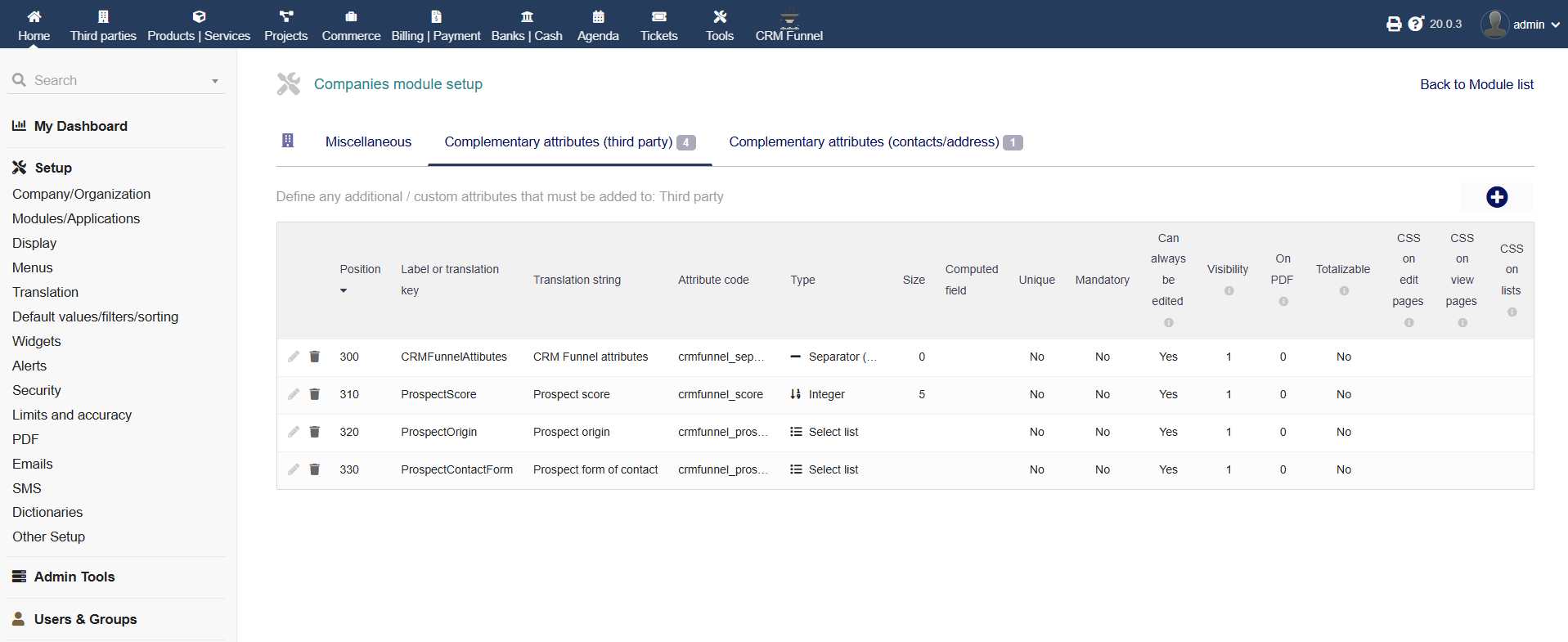Click into the sidebar Search field
The image size is (1568, 642).
tap(115, 80)
